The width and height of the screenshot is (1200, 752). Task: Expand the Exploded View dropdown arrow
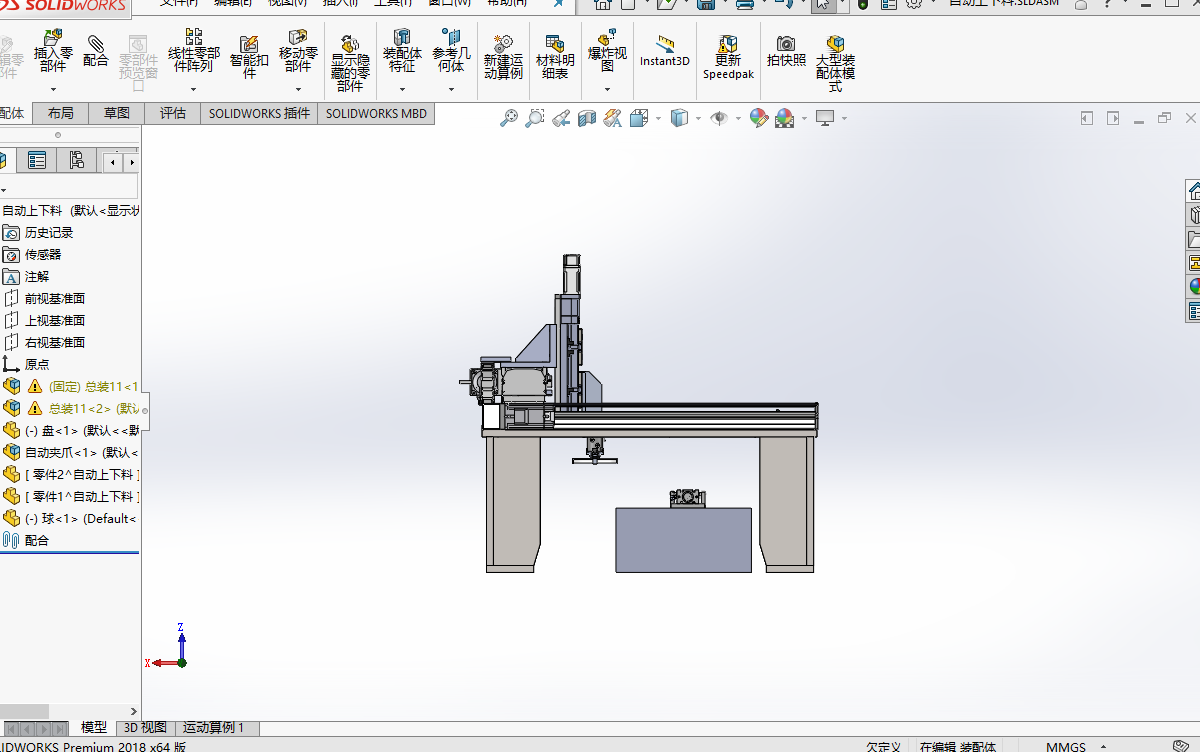click(x=607, y=89)
